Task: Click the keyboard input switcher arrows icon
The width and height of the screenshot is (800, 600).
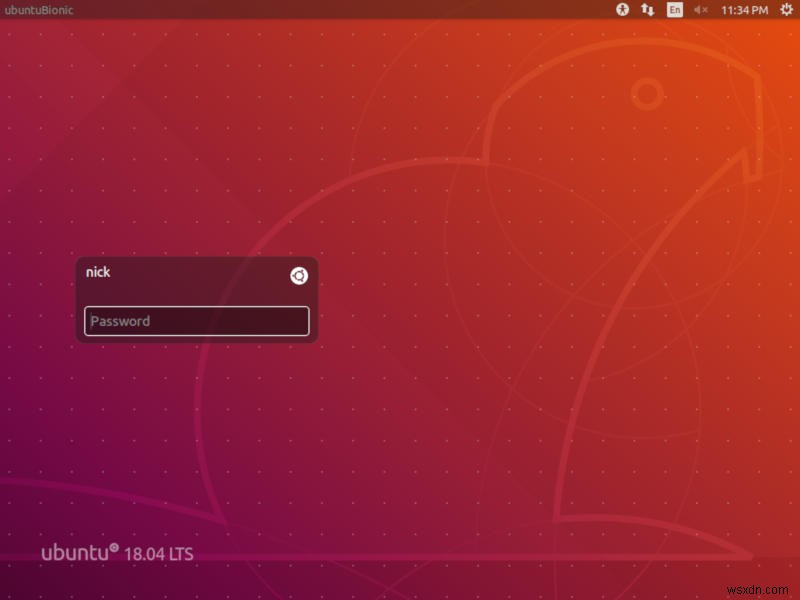Action: (x=646, y=10)
